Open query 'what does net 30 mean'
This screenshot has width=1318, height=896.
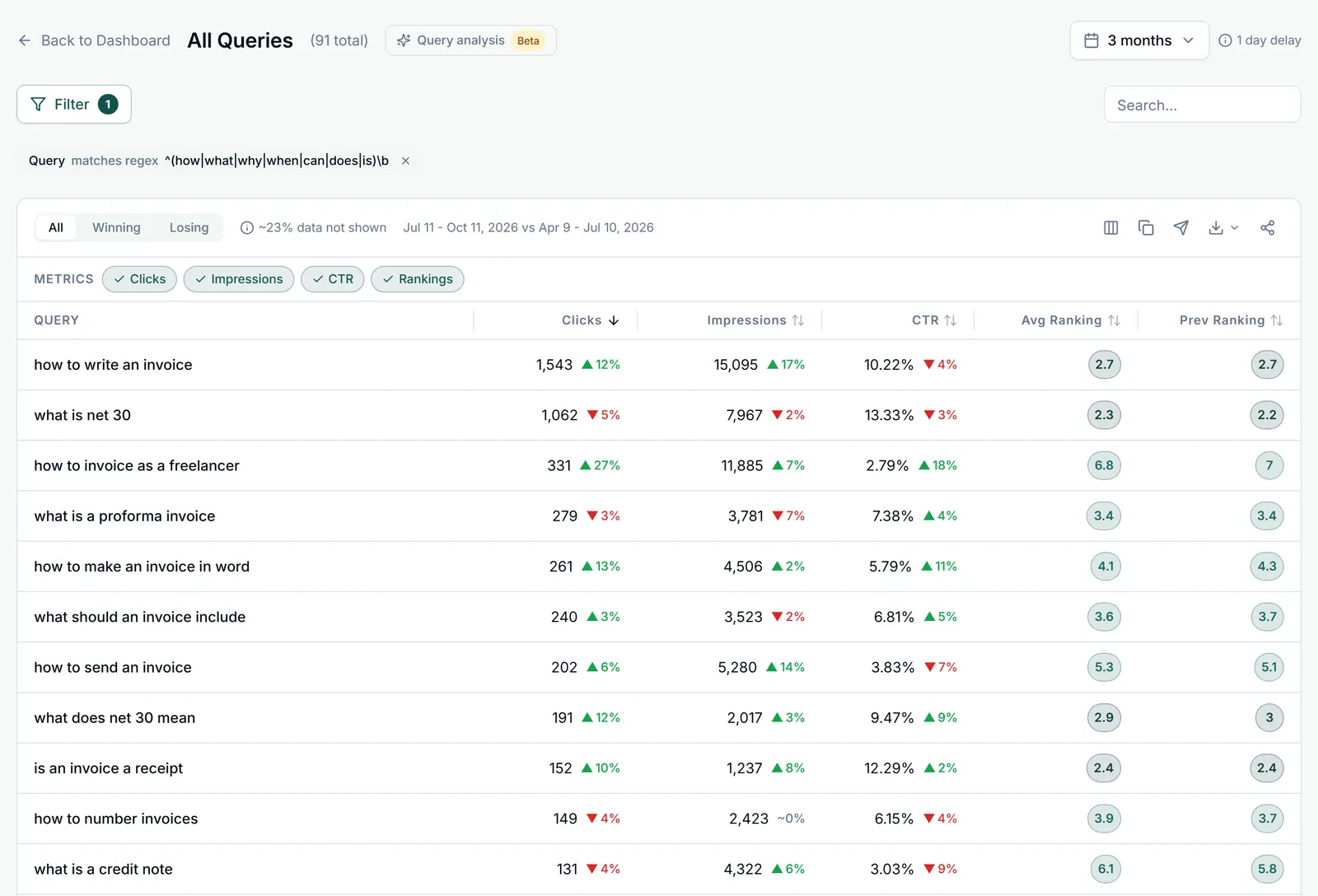115,718
